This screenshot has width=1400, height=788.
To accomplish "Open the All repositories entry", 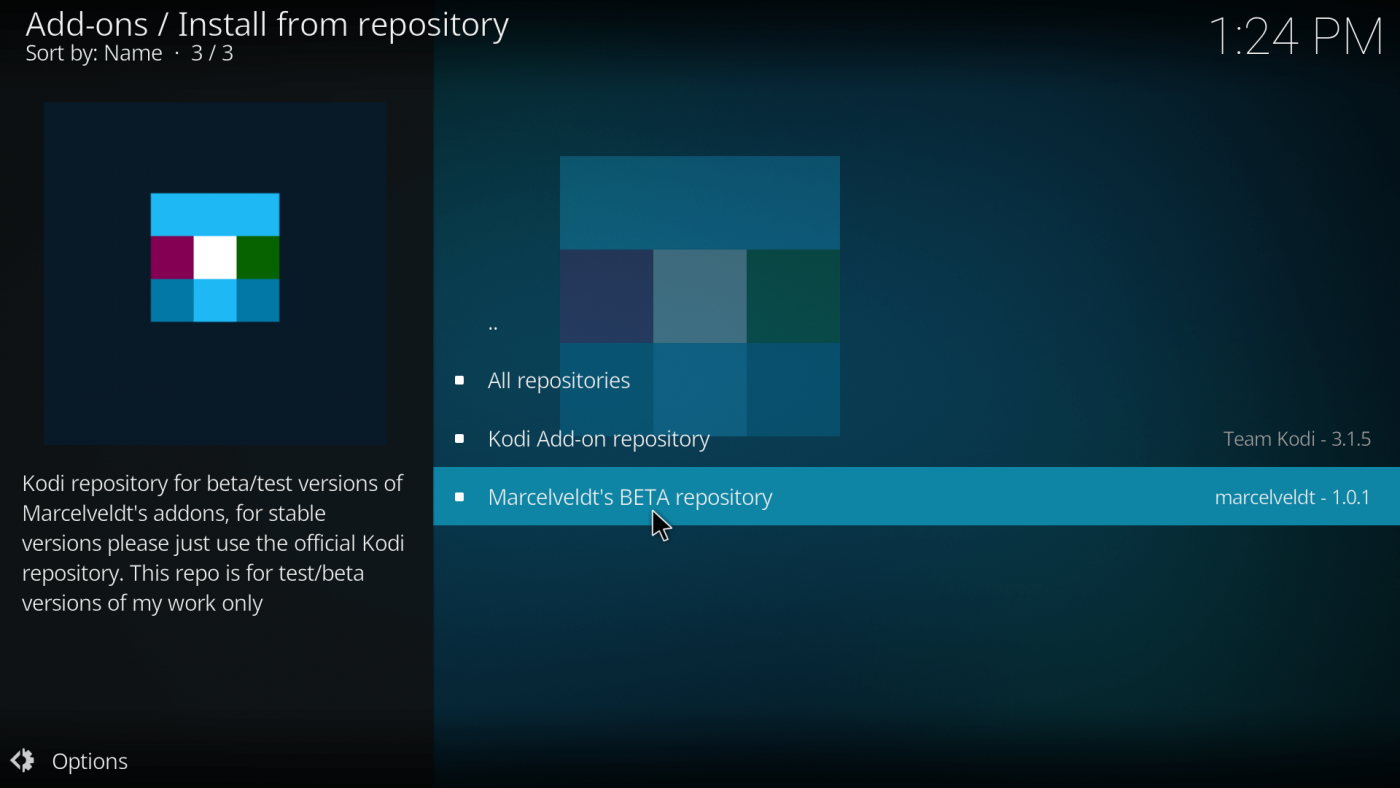I will coord(916,380).
